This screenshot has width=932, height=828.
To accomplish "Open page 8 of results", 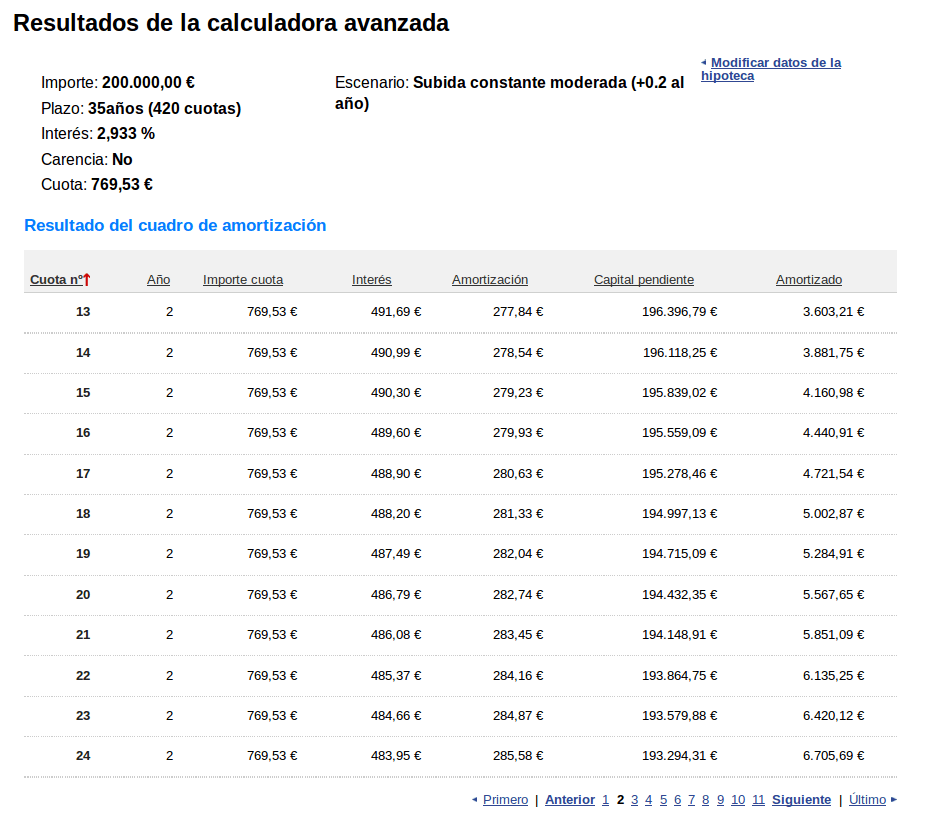I will point(706,799).
